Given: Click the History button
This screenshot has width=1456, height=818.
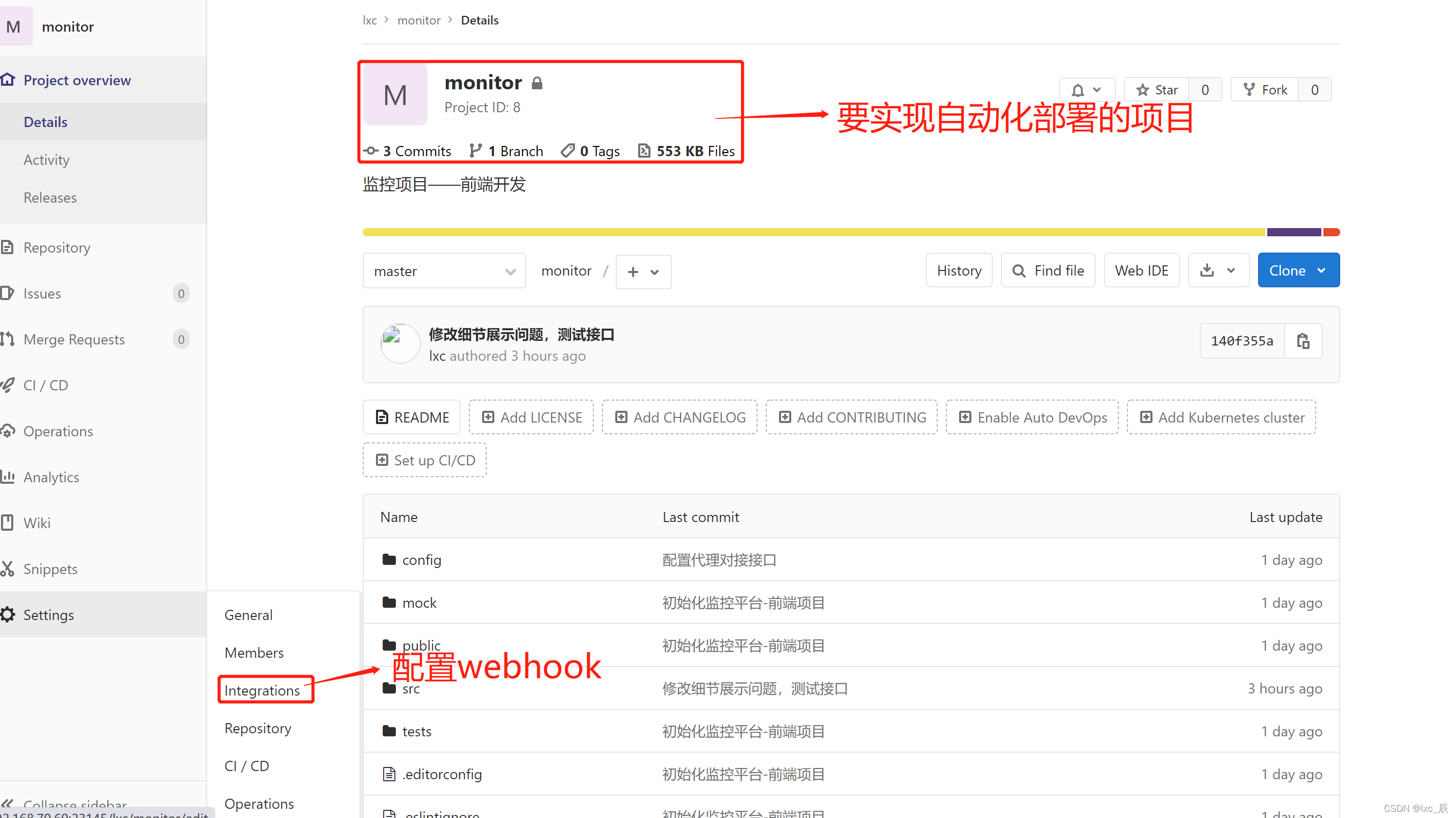Looking at the screenshot, I should point(959,270).
